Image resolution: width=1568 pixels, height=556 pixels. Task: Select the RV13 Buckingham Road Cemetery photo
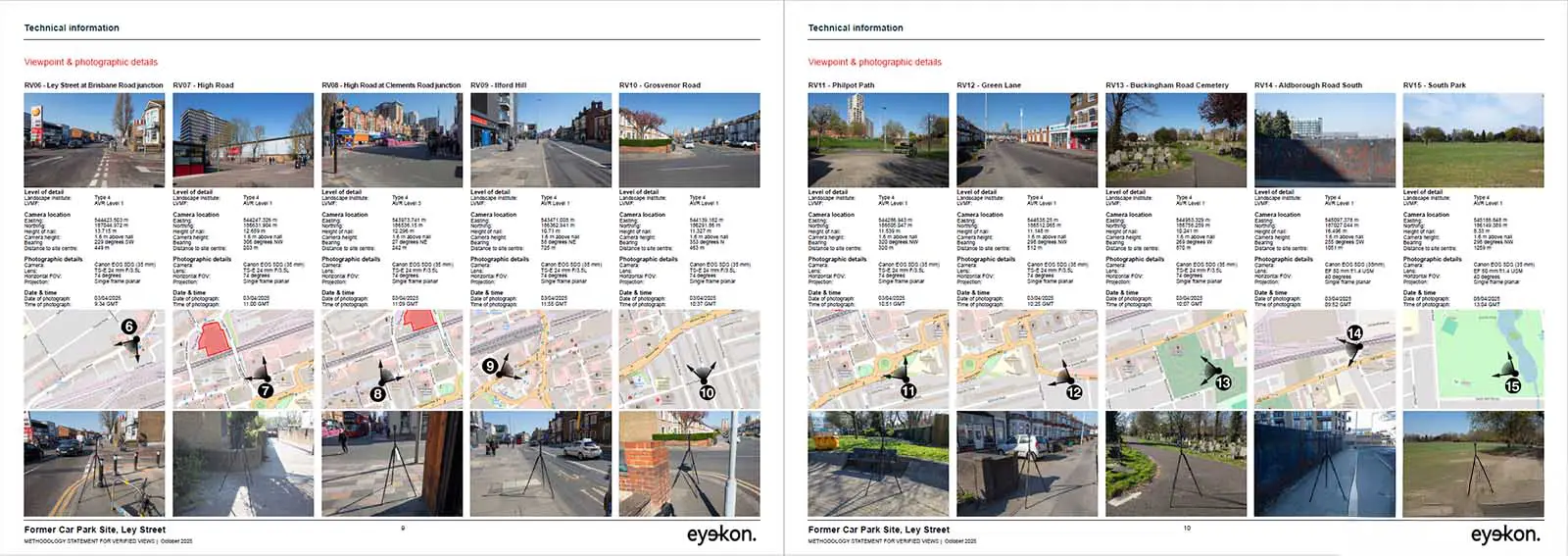pyautogui.click(x=1176, y=140)
